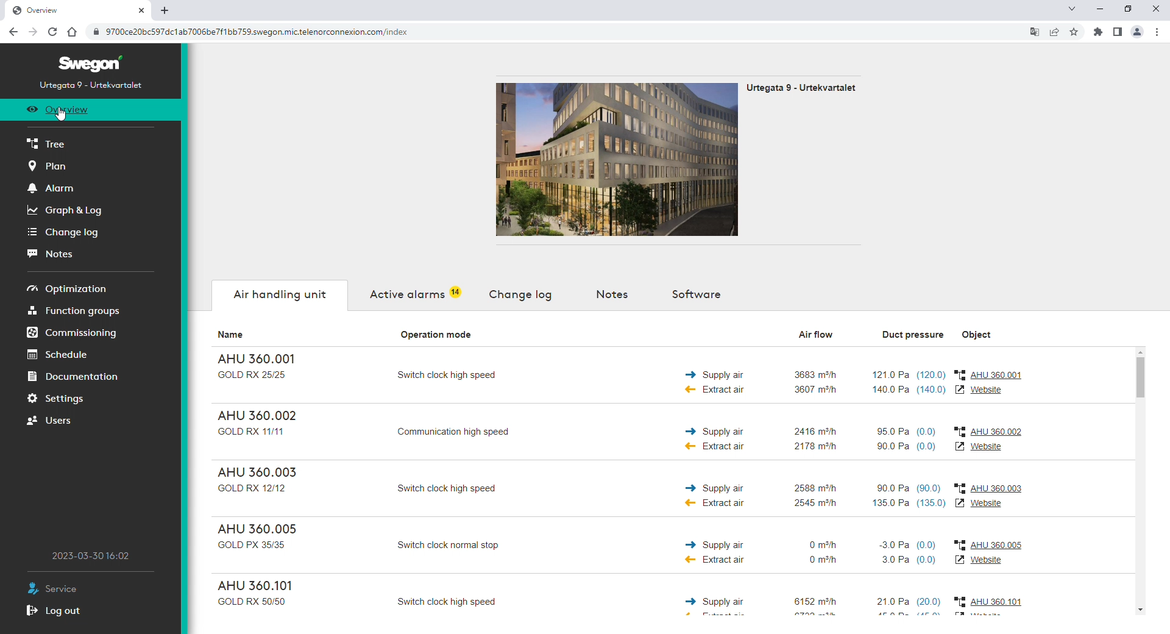
Task: Click the AHU 360.101 unit name
Action: pyautogui.click(x=254, y=586)
